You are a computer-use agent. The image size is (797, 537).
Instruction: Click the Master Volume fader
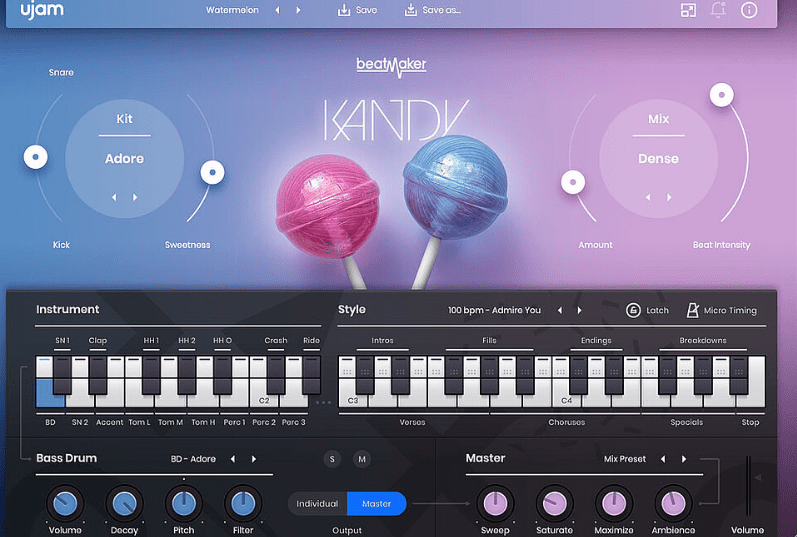(748, 486)
